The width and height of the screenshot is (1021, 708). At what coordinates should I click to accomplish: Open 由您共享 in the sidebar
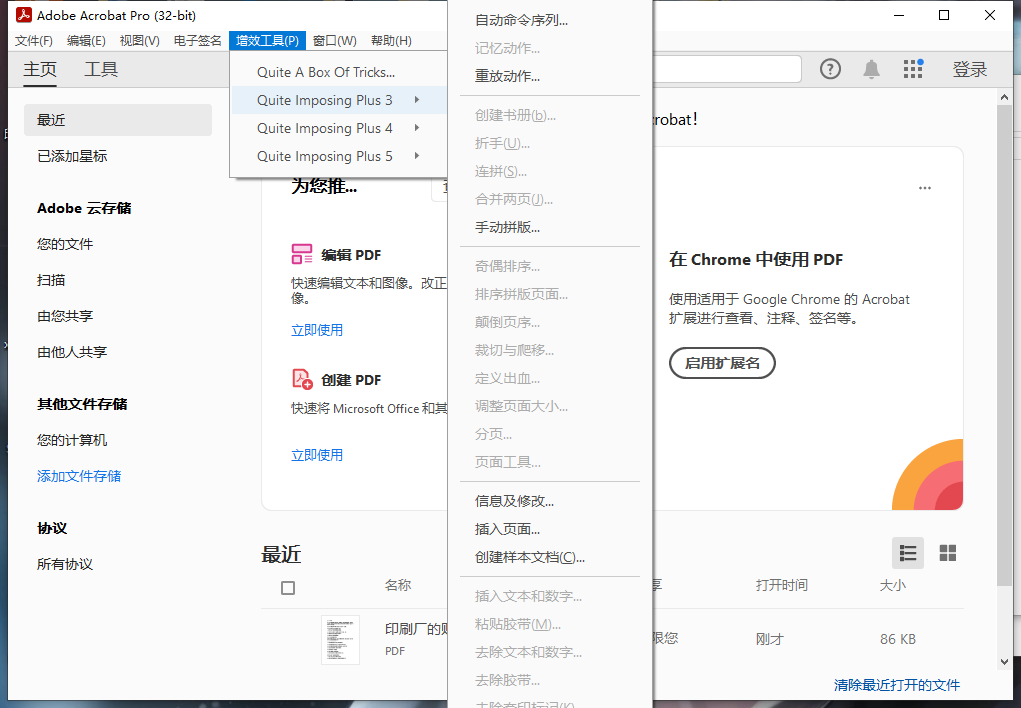click(64, 316)
